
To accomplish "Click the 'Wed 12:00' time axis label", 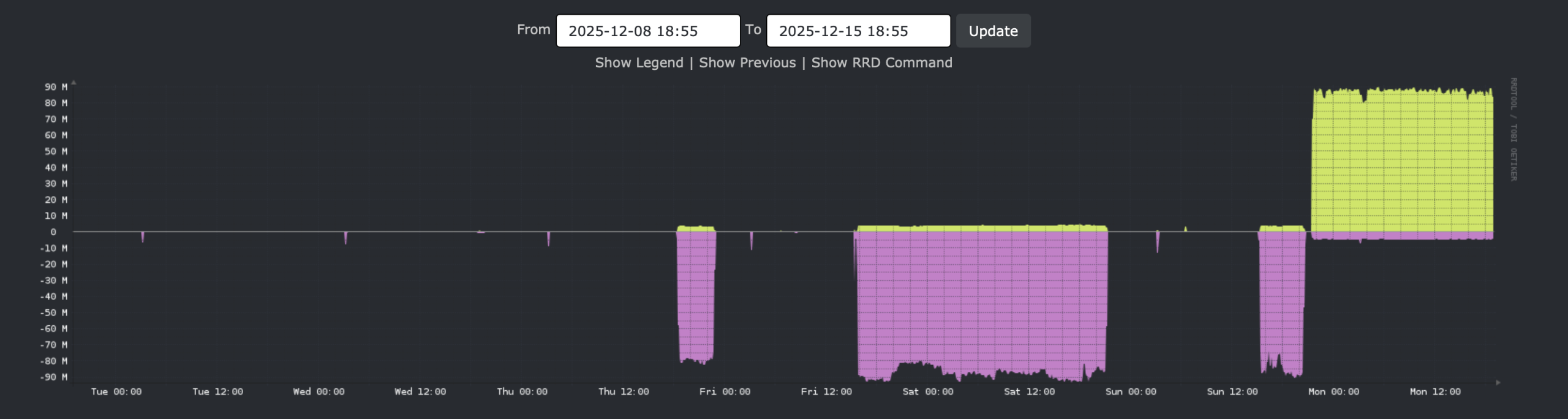I will (x=420, y=392).
